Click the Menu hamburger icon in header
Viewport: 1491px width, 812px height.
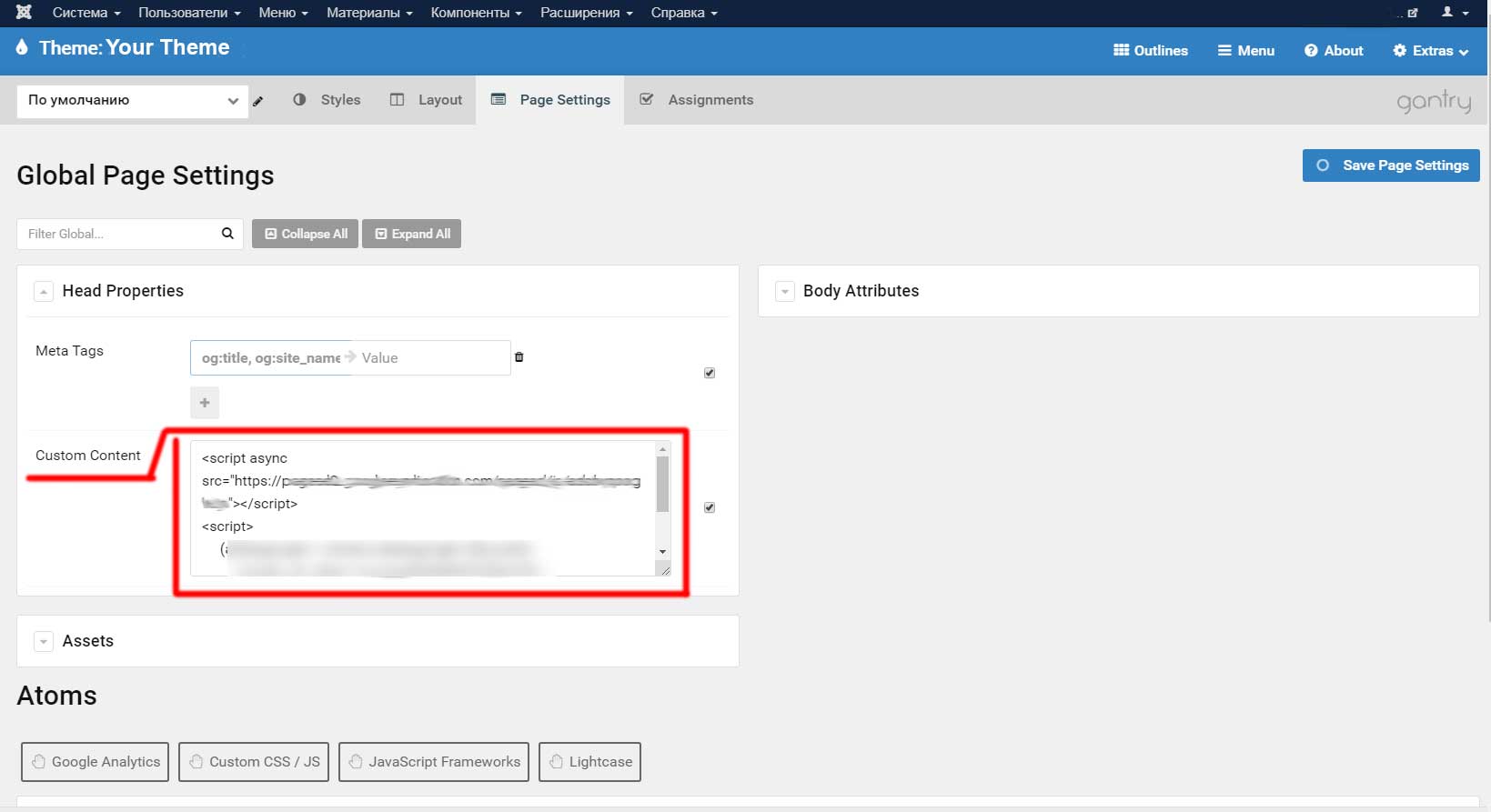(x=1224, y=51)
